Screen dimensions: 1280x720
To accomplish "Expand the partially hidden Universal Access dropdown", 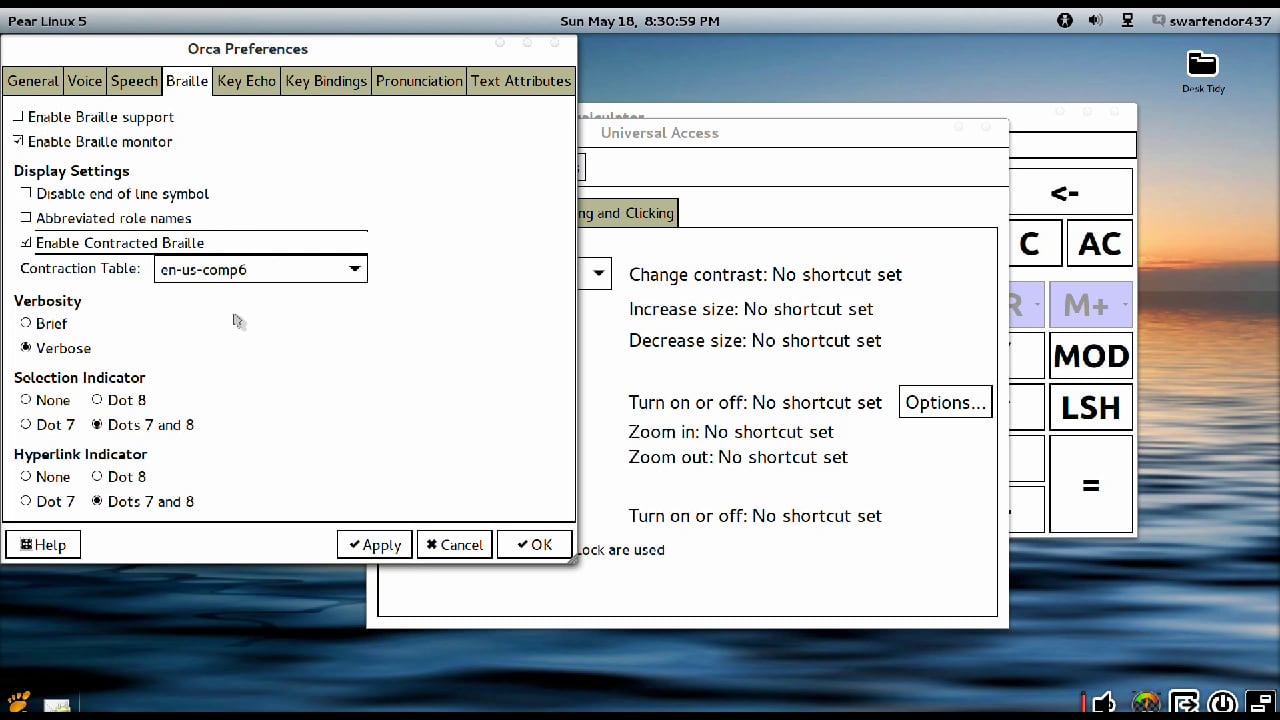I will point(598,273).
